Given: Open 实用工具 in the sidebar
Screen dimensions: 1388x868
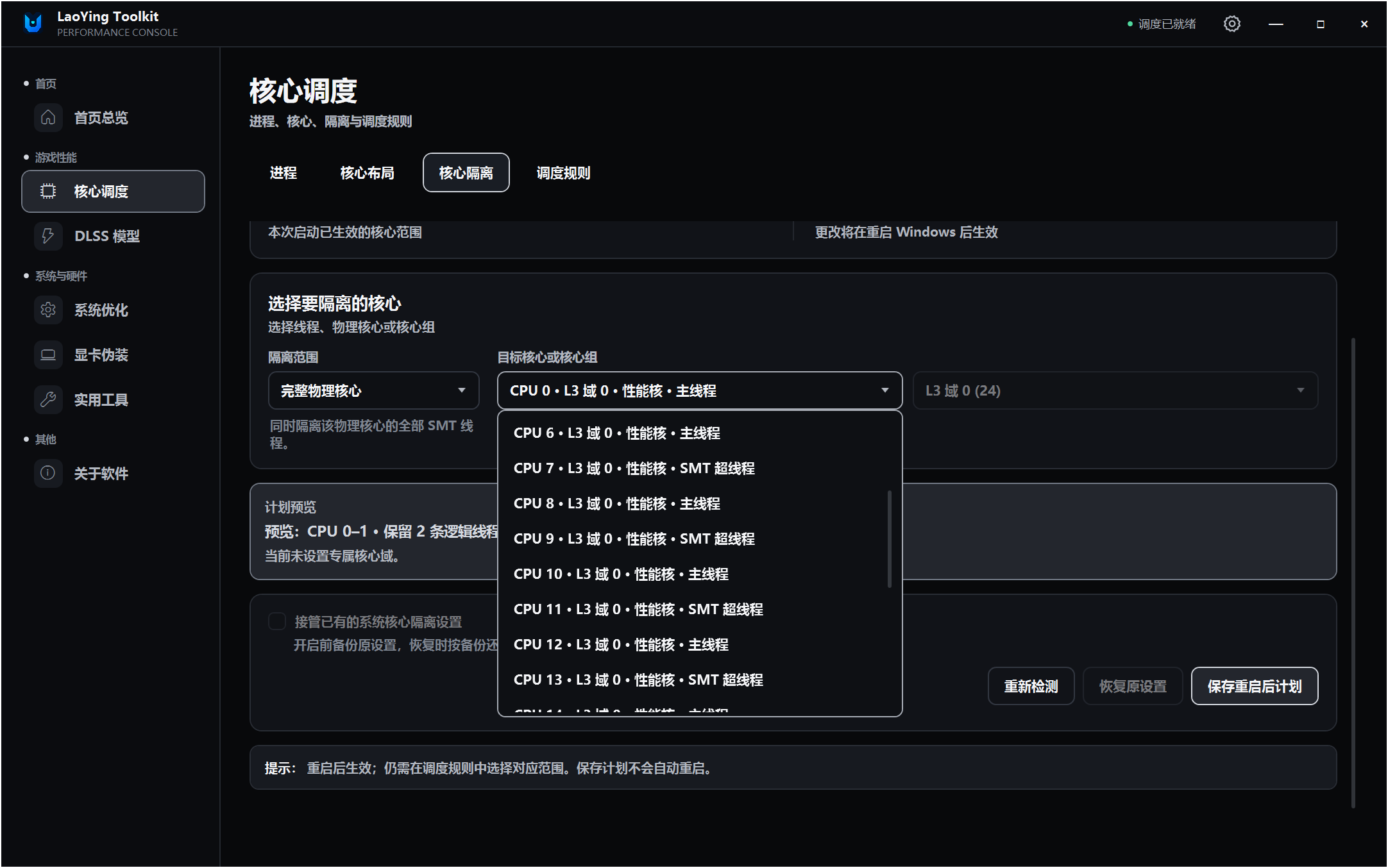Looking at the screenshot, I should (x=113, y=399).
